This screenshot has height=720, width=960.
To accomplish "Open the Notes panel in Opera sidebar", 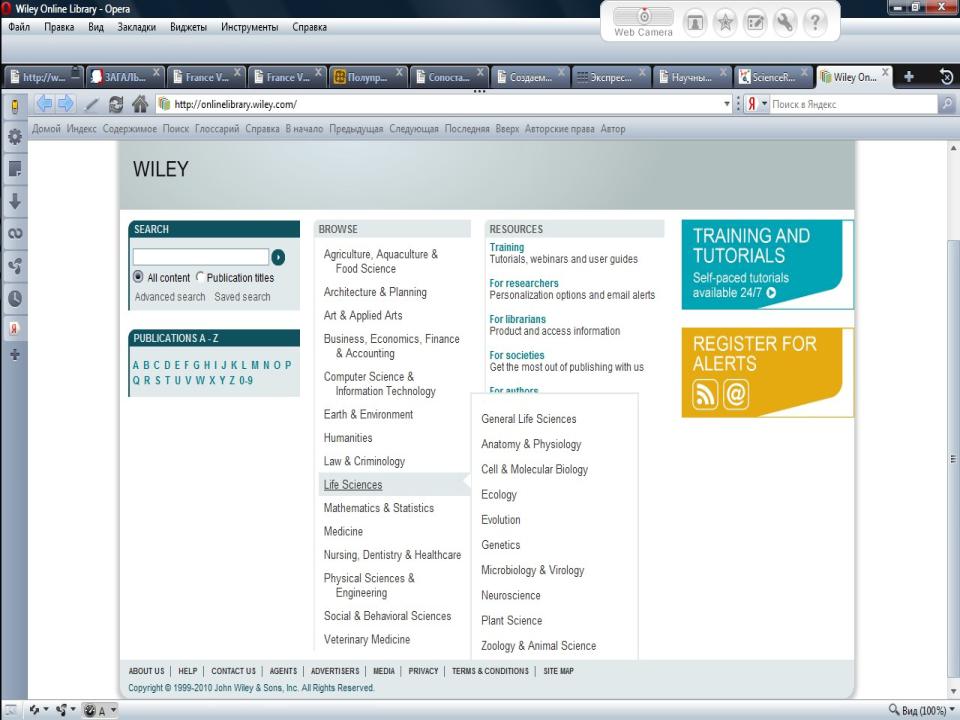I will 15,168.
